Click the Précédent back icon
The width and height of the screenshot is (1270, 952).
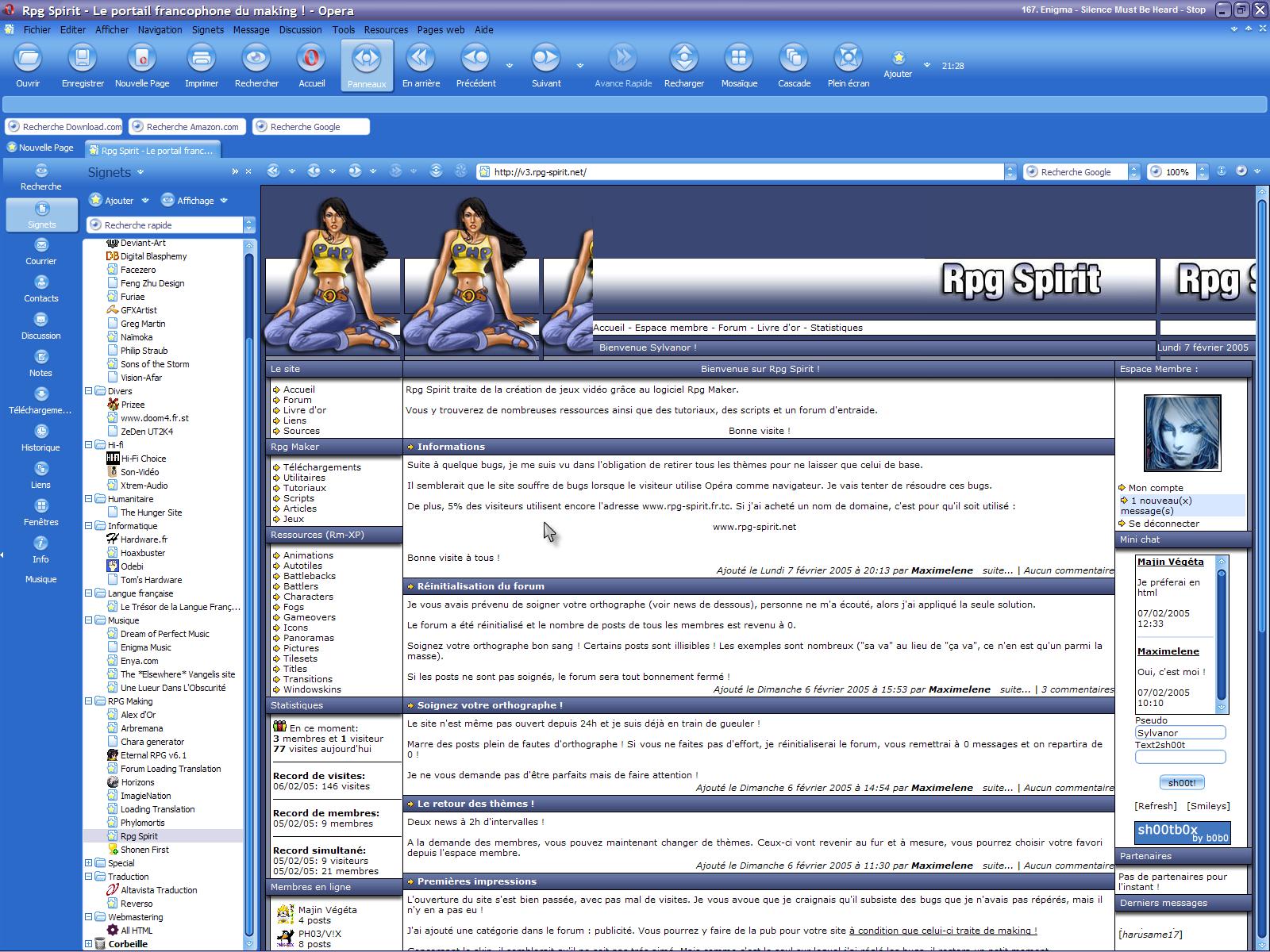click(x=475, y=58)
